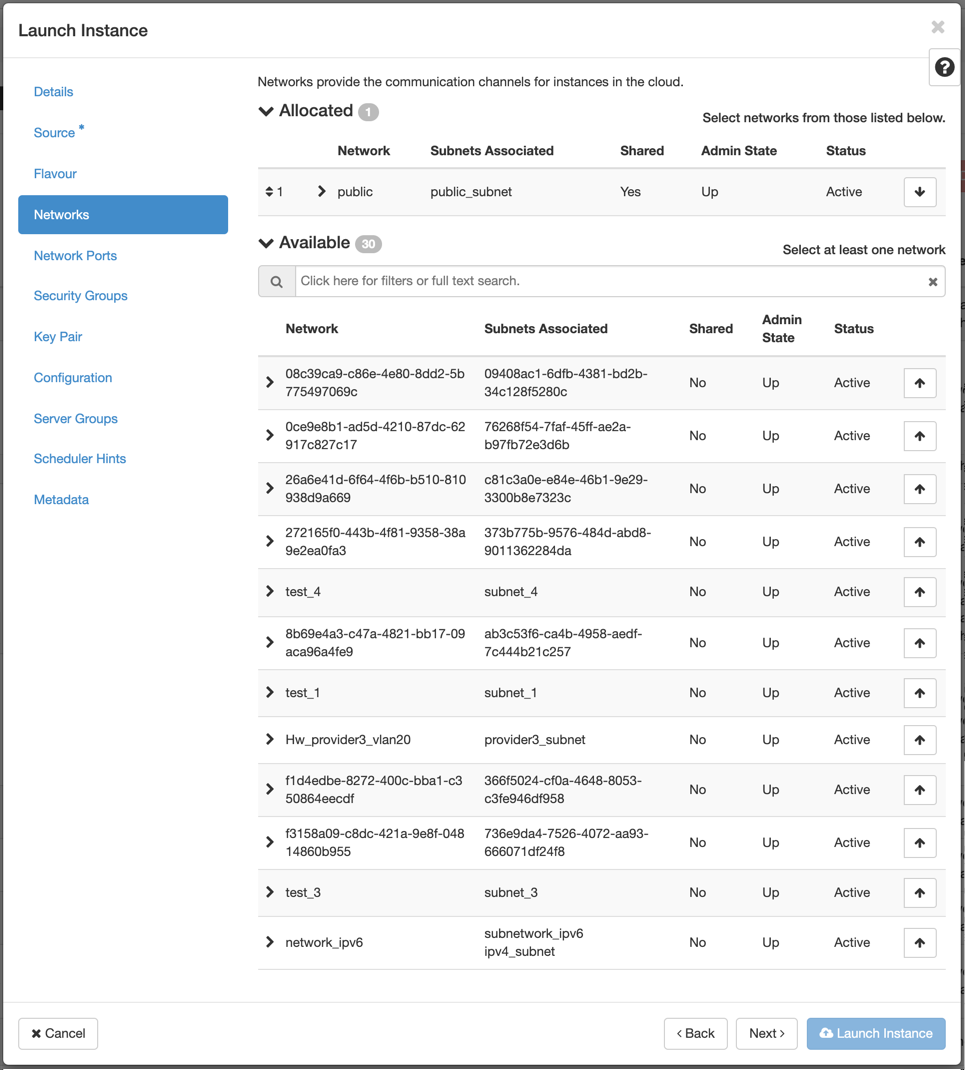Click the Next button
This screenshot has width=965, height=1070.
(x=767, y=1033)
